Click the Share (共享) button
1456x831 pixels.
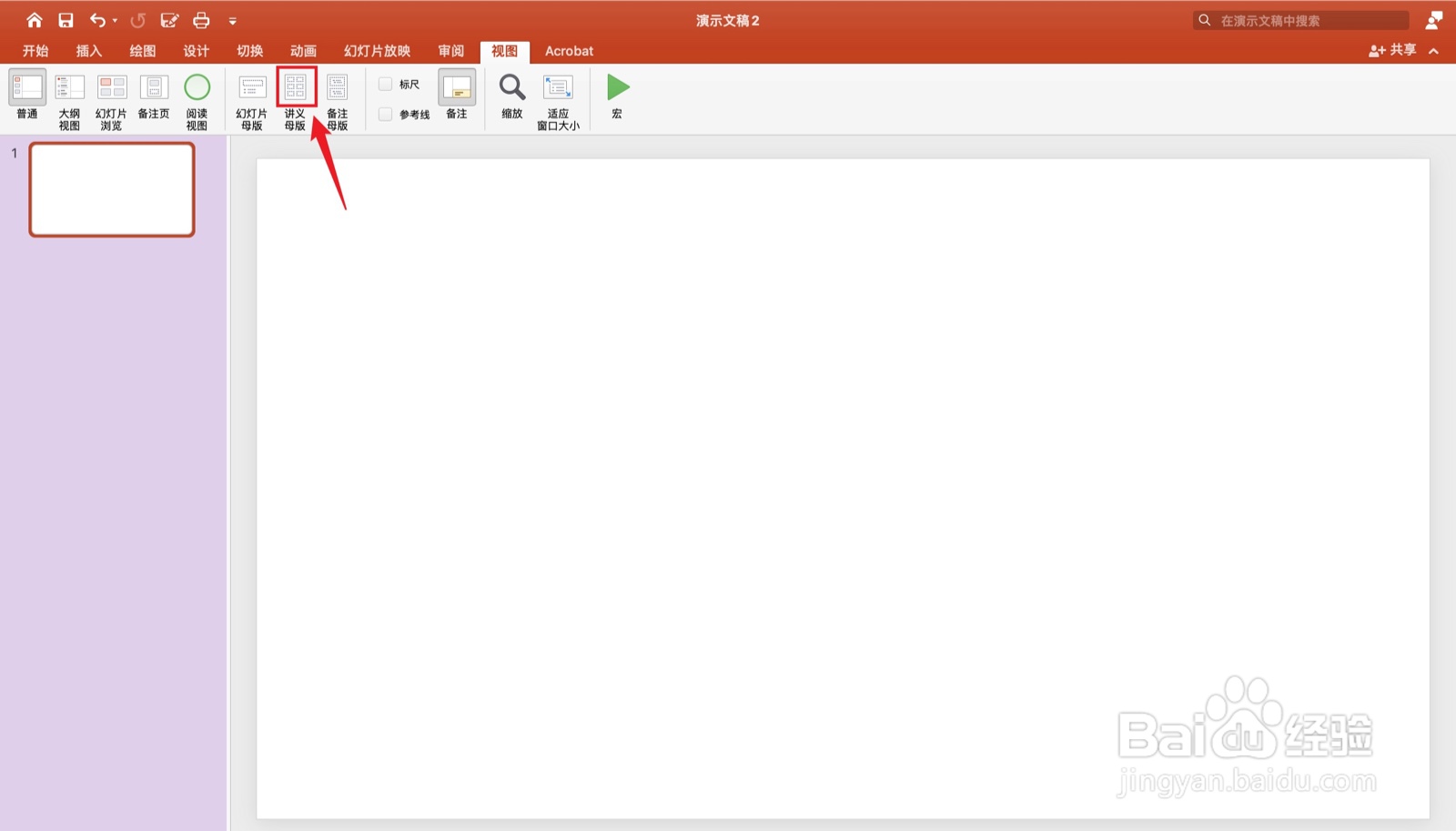pos(1392,50)
